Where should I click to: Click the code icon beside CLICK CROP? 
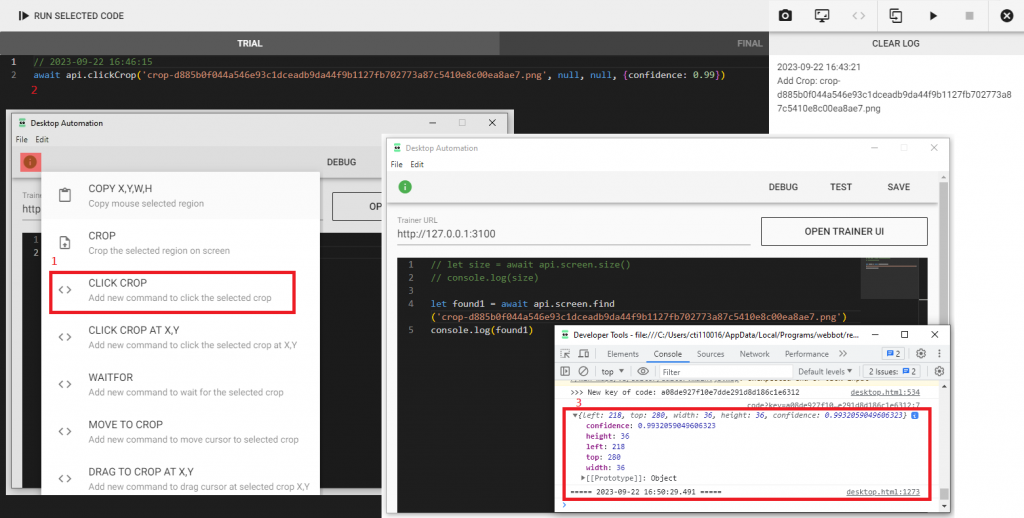pos(65,290)
